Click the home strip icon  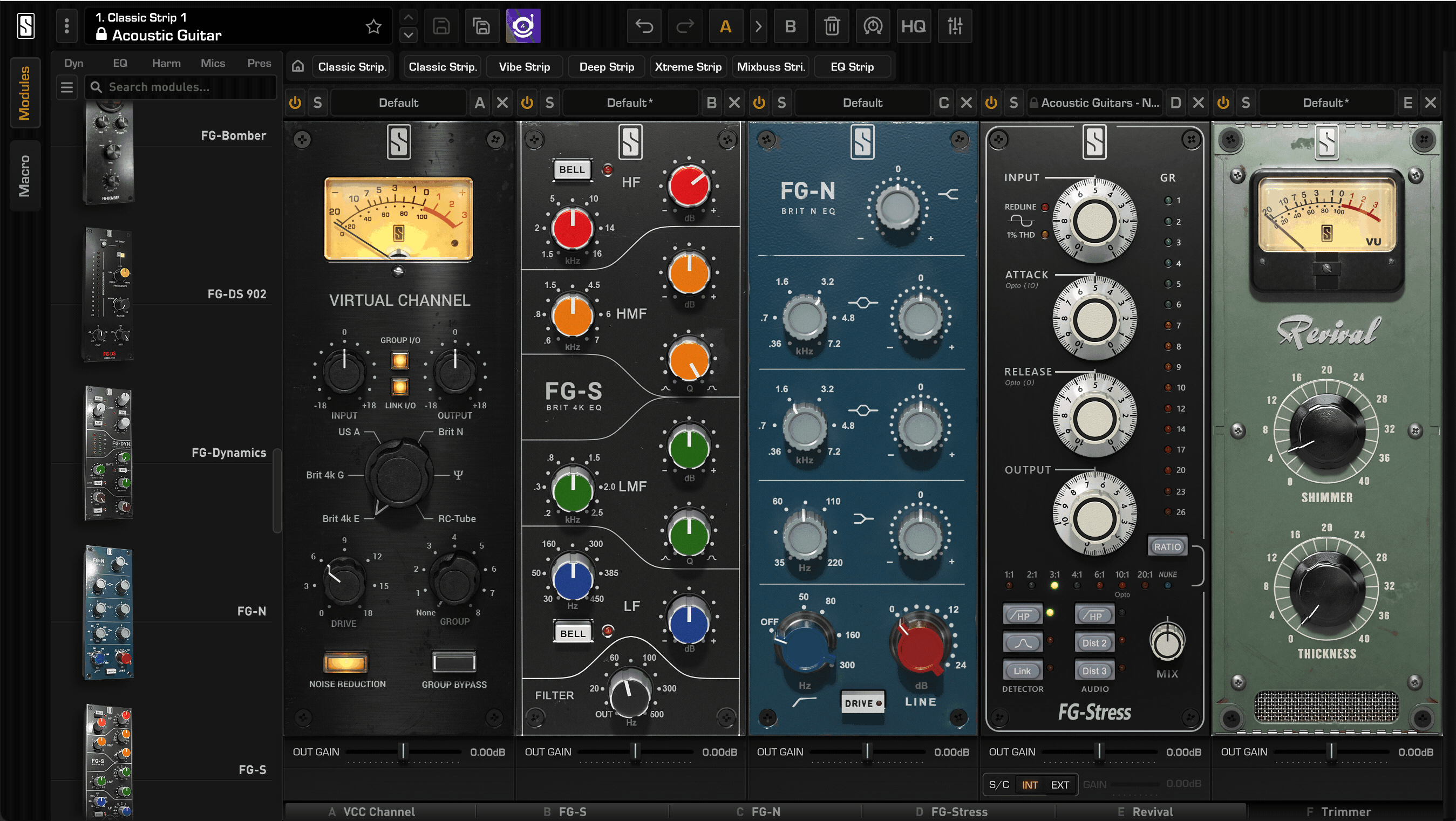[x=298, y=67]
